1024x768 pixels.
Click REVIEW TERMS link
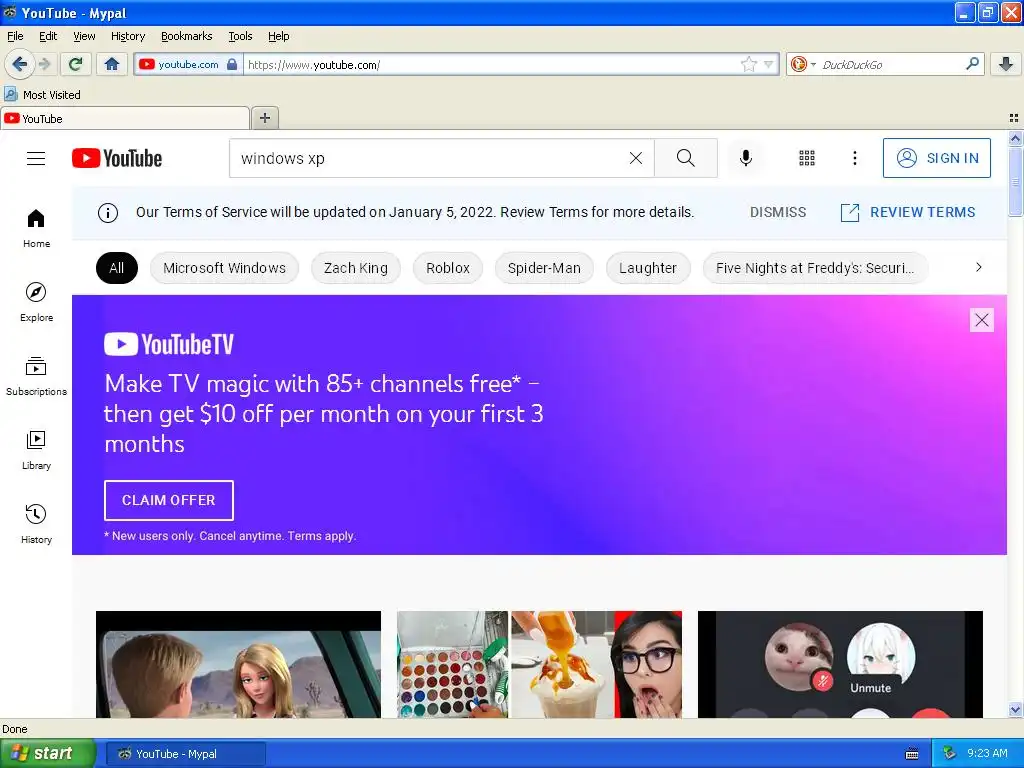tap(908, 212)
